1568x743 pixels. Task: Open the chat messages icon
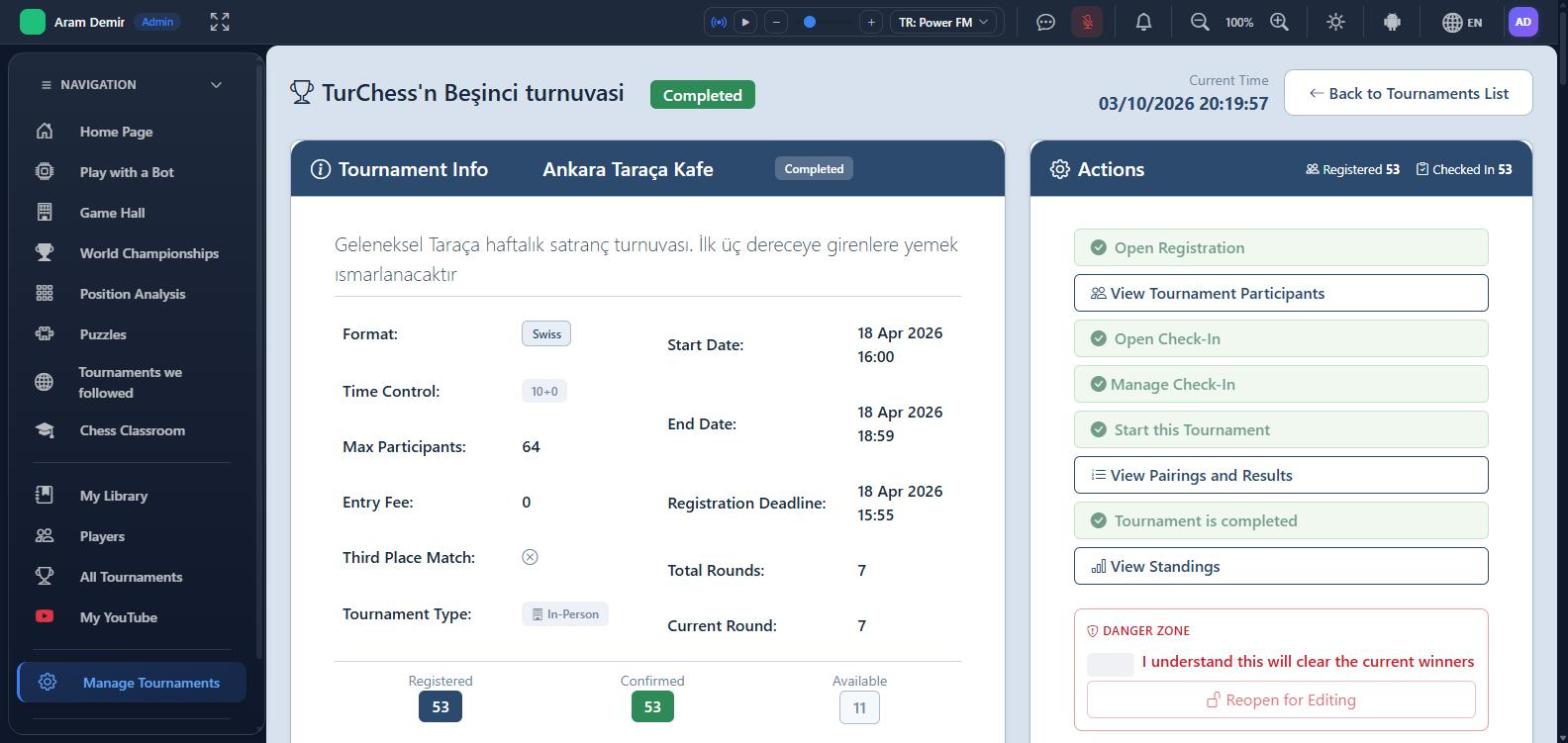point(1046,22)
